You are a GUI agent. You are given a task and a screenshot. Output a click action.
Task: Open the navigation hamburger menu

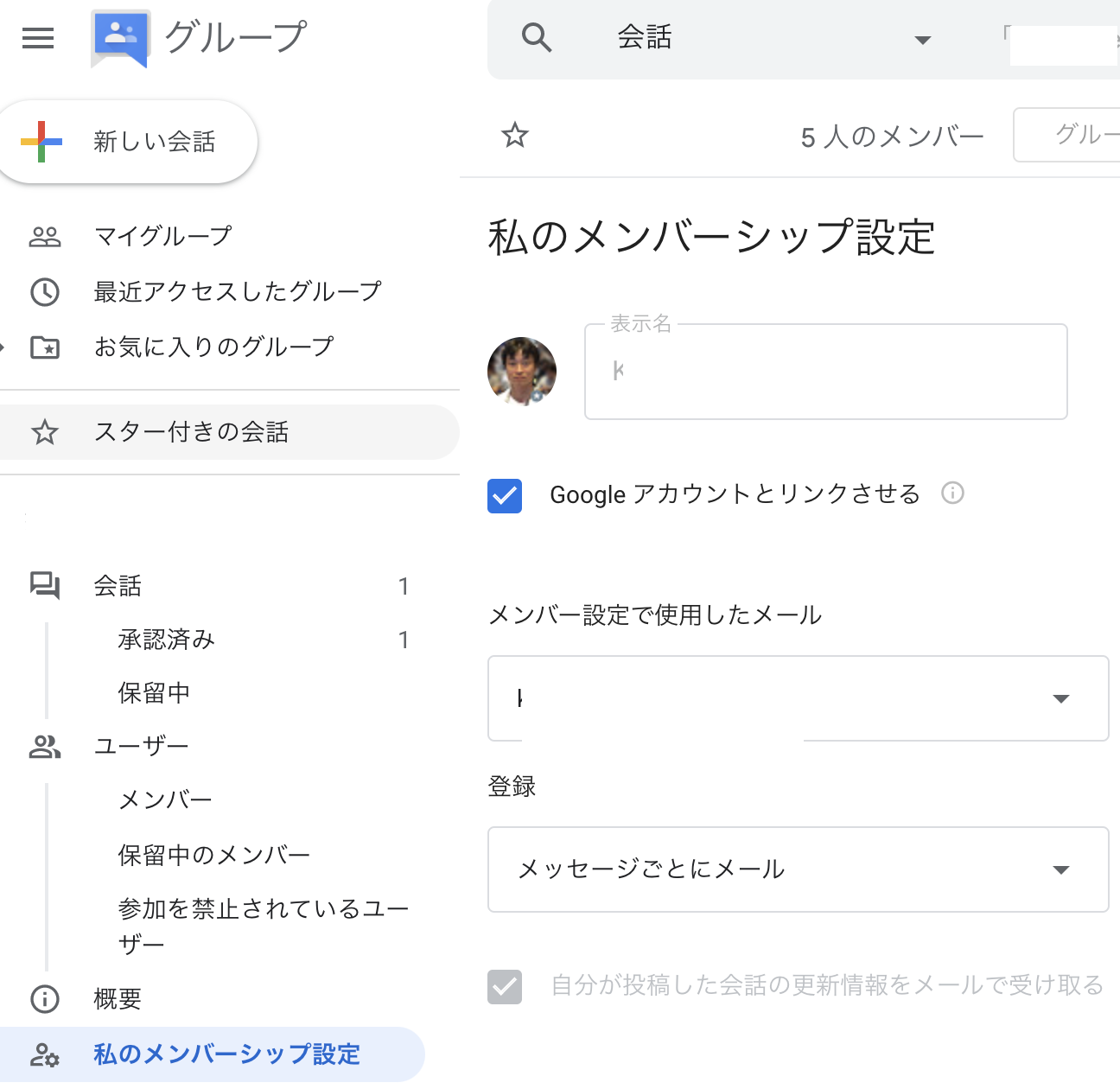click(37, 39)
